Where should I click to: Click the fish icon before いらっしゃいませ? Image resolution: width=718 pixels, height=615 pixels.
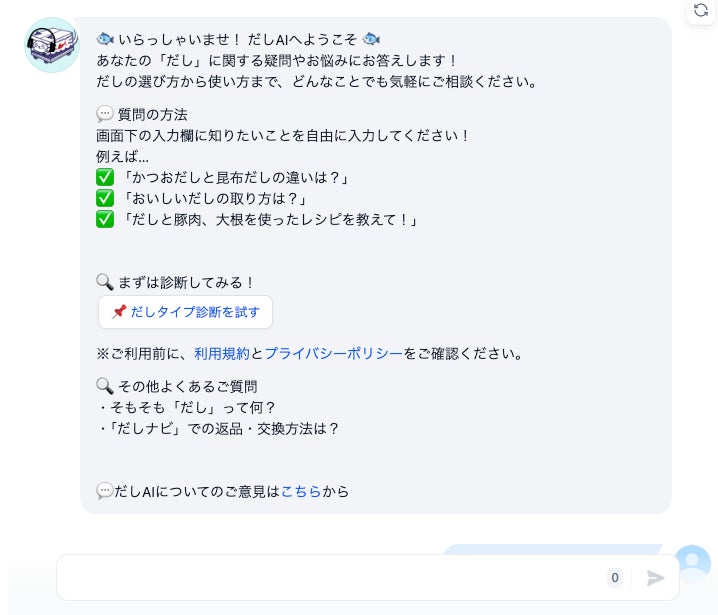point(105,39)
